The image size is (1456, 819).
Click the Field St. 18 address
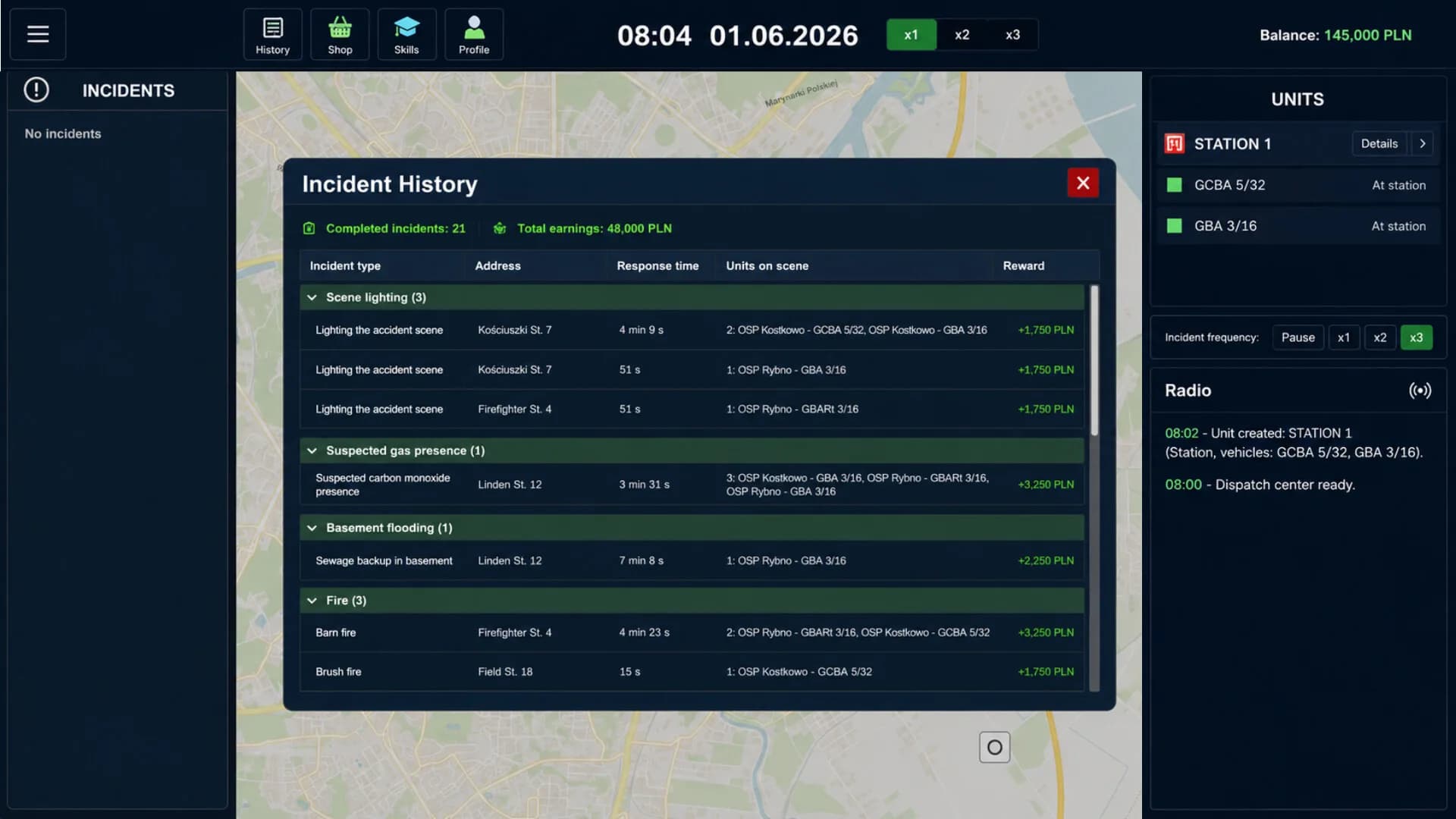pyautogui.click(x=505, y=672)
